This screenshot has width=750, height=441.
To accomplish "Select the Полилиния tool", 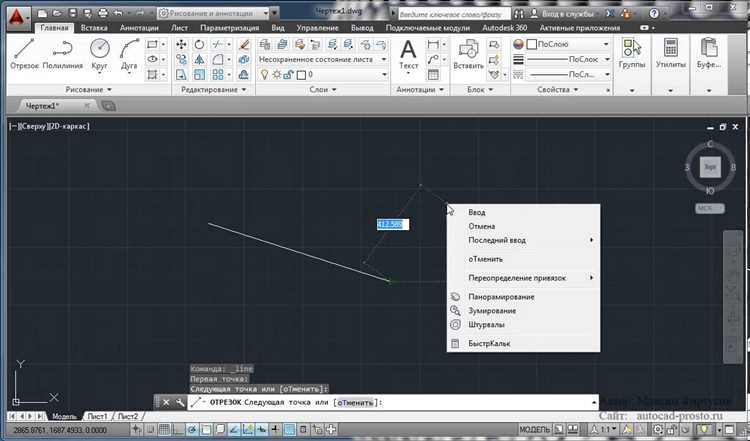I will 63,55.
